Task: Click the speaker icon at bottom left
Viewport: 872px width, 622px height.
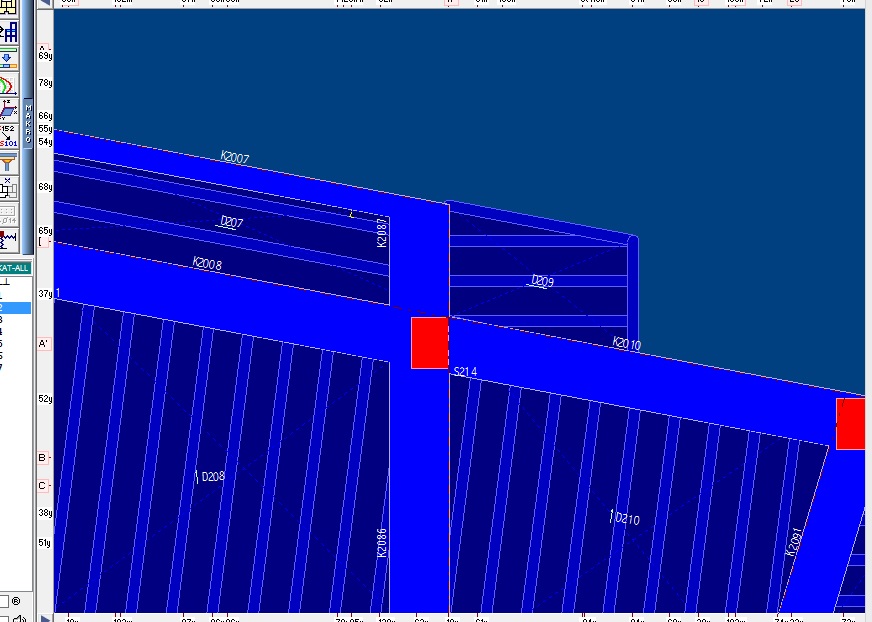Action: (x=18, y=617)
